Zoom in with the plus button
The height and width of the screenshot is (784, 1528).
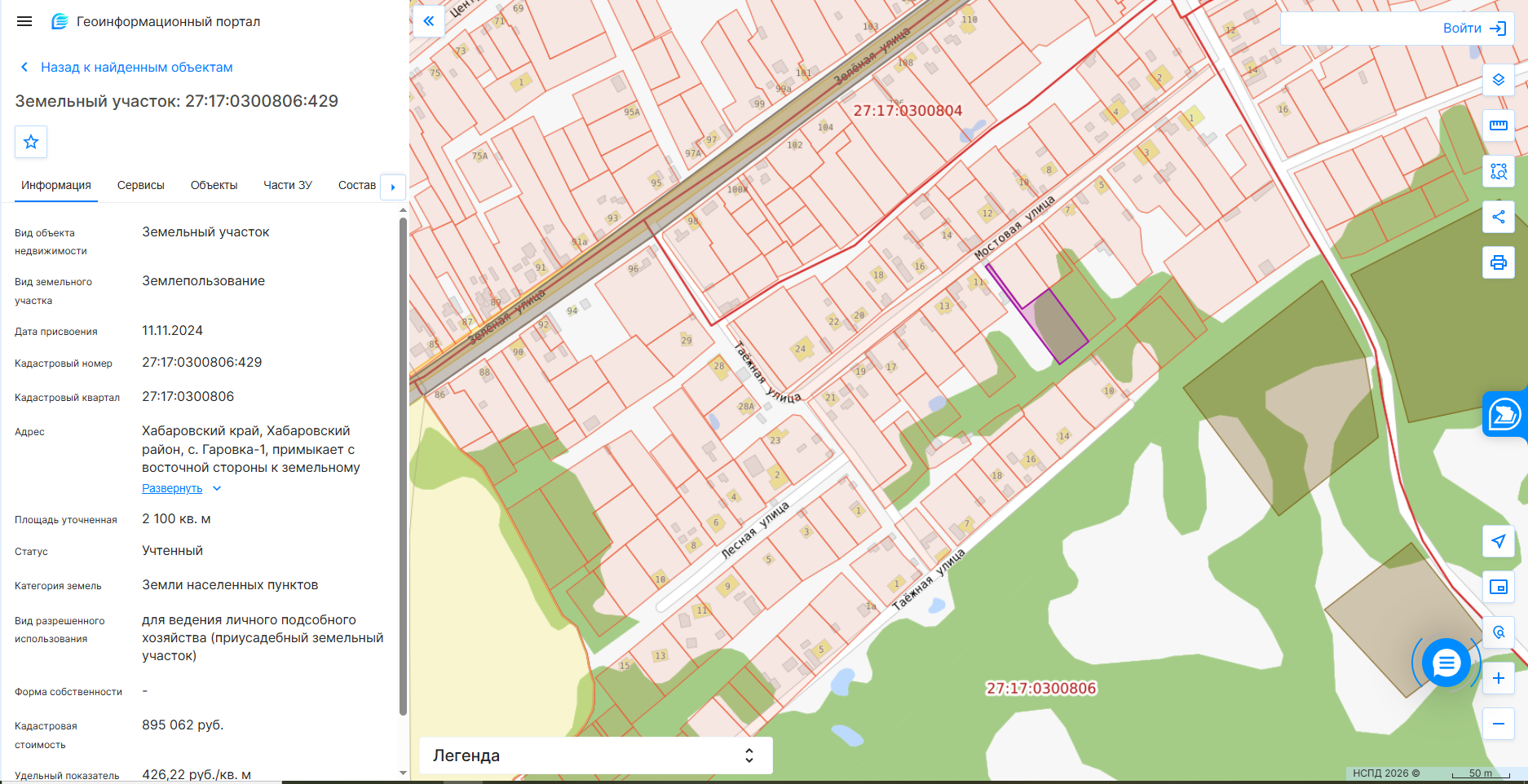[x=1498, y=678]
